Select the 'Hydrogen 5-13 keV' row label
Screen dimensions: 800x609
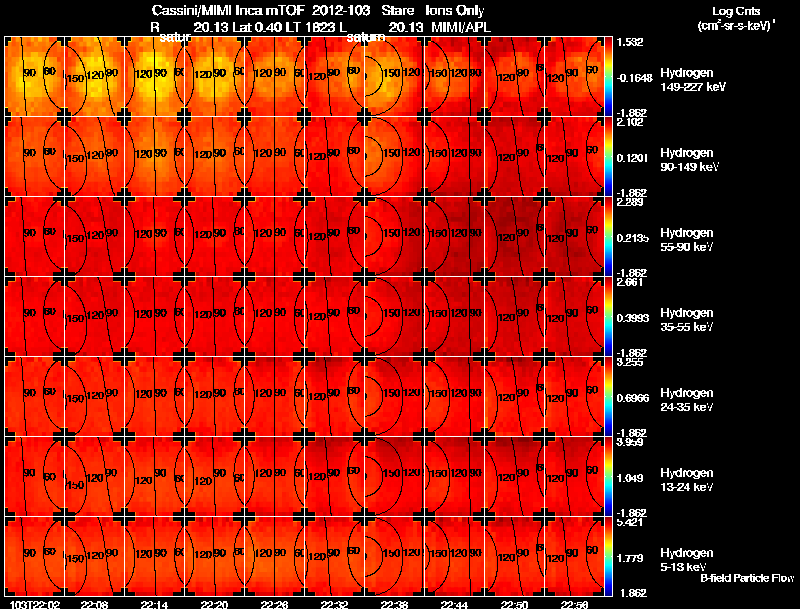point(686,560)
